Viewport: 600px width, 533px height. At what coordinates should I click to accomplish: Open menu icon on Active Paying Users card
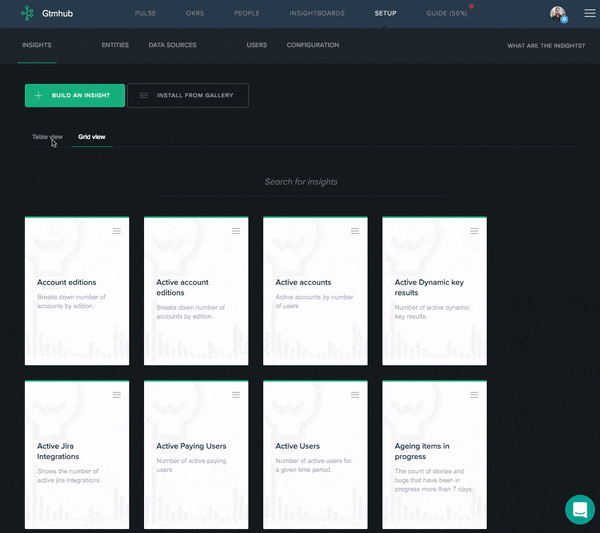pyautogui.click(x=236, y=394)
